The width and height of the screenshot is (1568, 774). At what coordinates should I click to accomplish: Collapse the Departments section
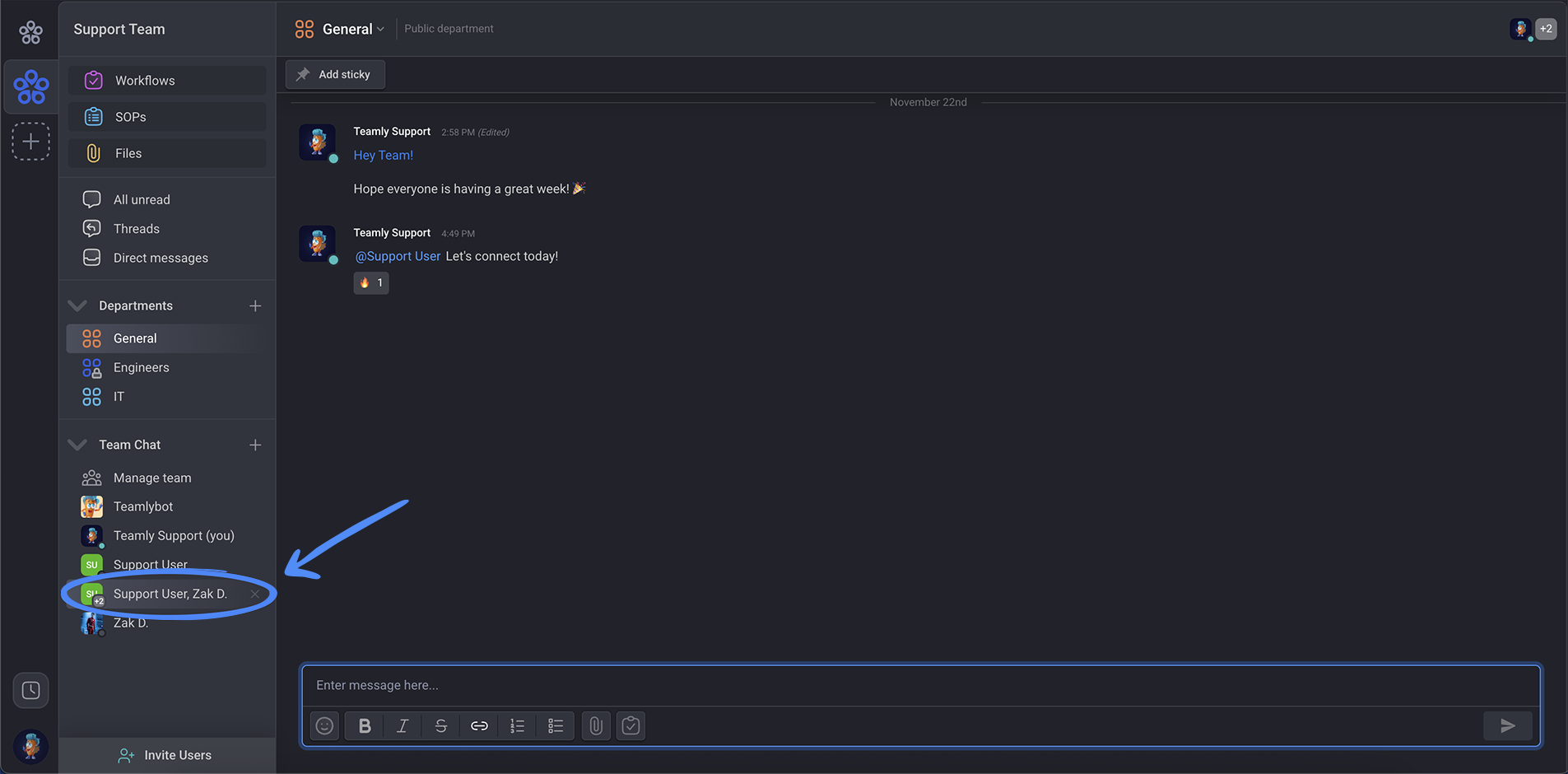tap(77, 305)
